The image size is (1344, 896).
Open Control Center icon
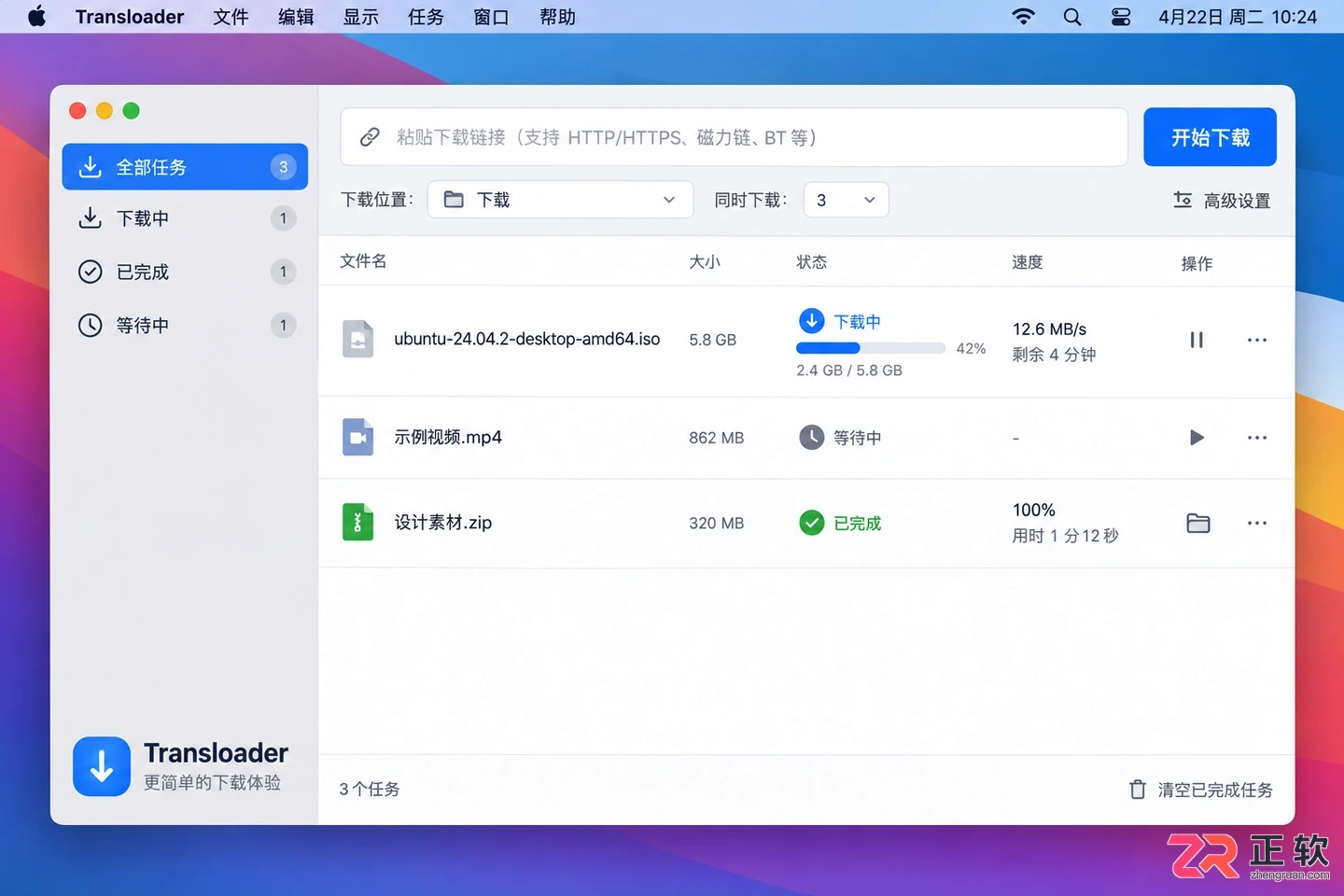(1121, 17)
